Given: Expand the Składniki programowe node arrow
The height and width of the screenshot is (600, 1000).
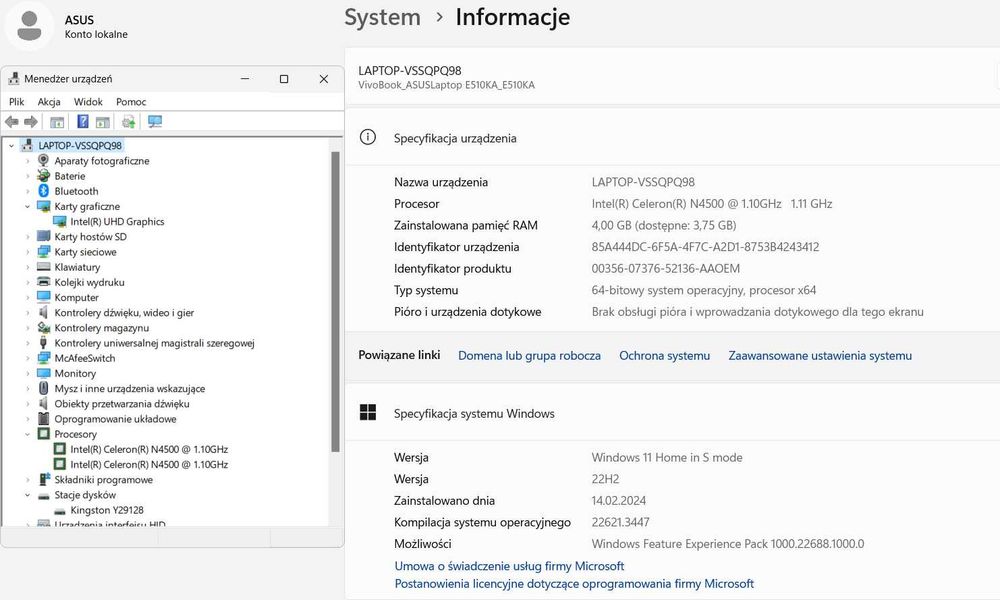Looking at the screenshot, I should coord(27,479).
